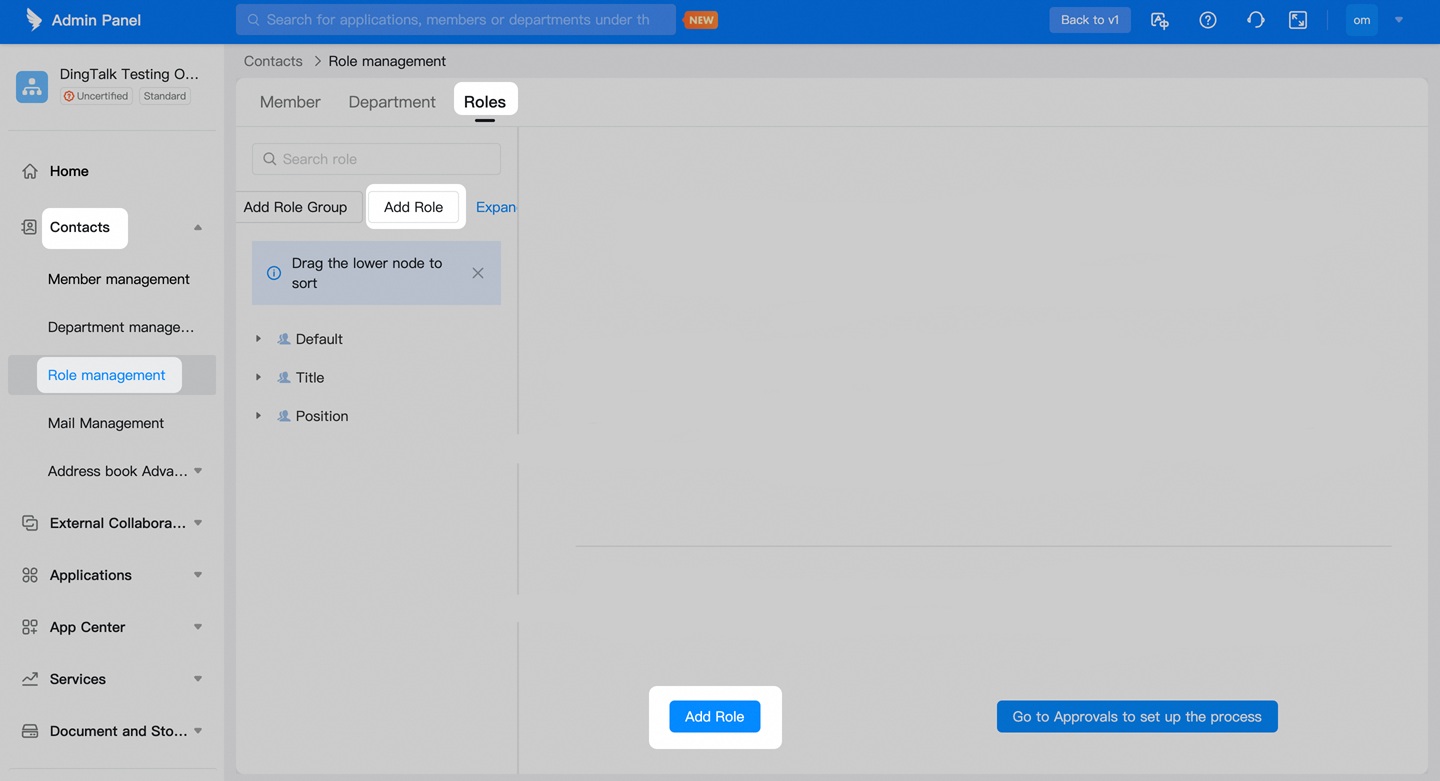The width and height of the screenshot is (1440, 781).
Task: Expand the Title role group
Action: pyautogui.click(x=258, y=377)
